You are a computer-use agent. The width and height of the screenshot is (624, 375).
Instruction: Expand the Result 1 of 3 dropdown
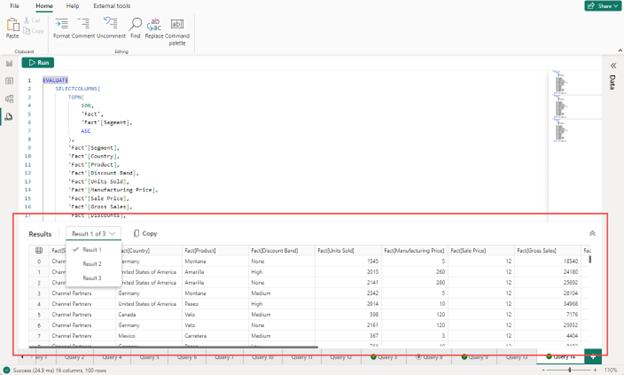[93, 234]
